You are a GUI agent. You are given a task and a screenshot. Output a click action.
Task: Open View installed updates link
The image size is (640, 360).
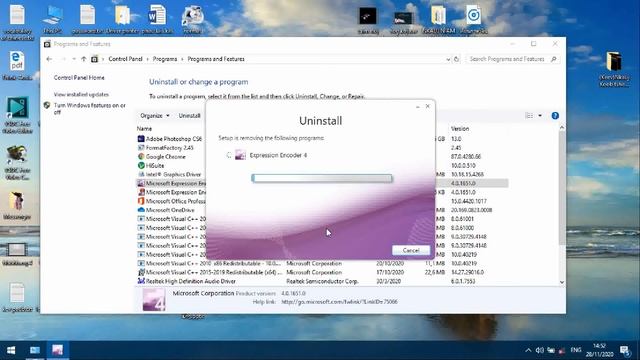[x=81, y=94]
